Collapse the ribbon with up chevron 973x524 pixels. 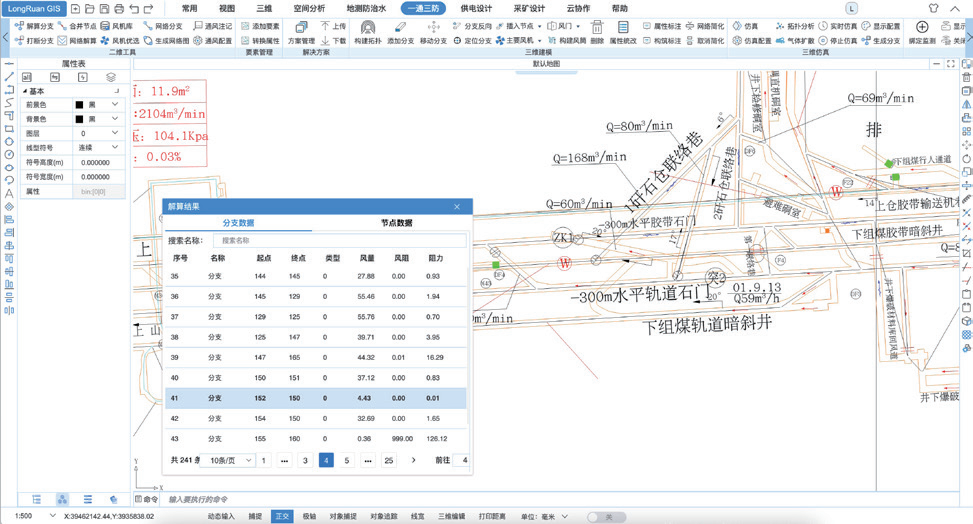click(x=954, y=9)
